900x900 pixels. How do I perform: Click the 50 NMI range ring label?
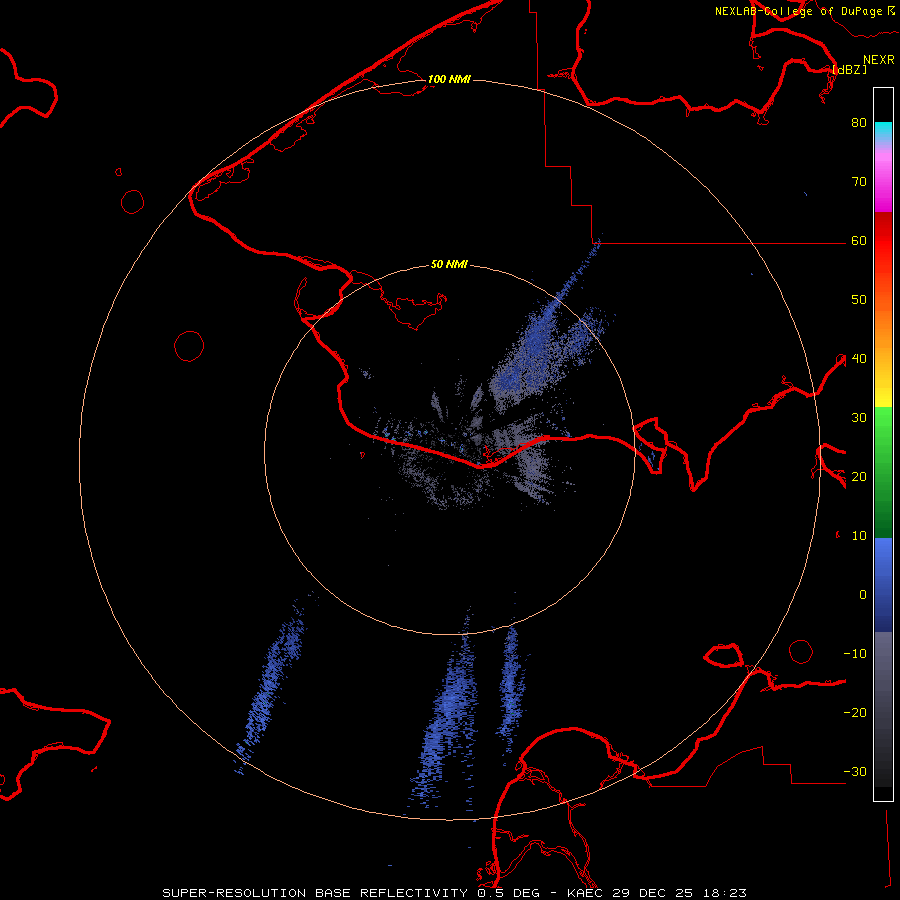coord(449,265)
